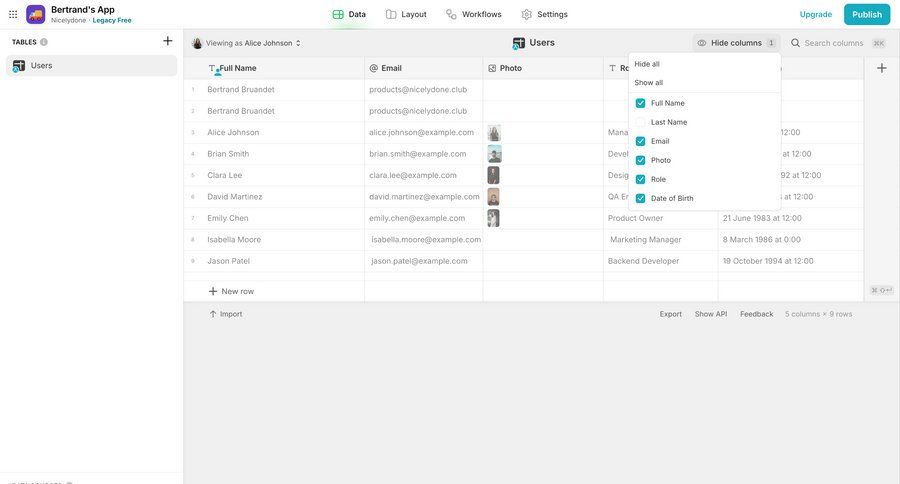This screenshot has height=484, width=900.
Task: Click the role 'Marketing Manager'
Action: tap(646, 239)
